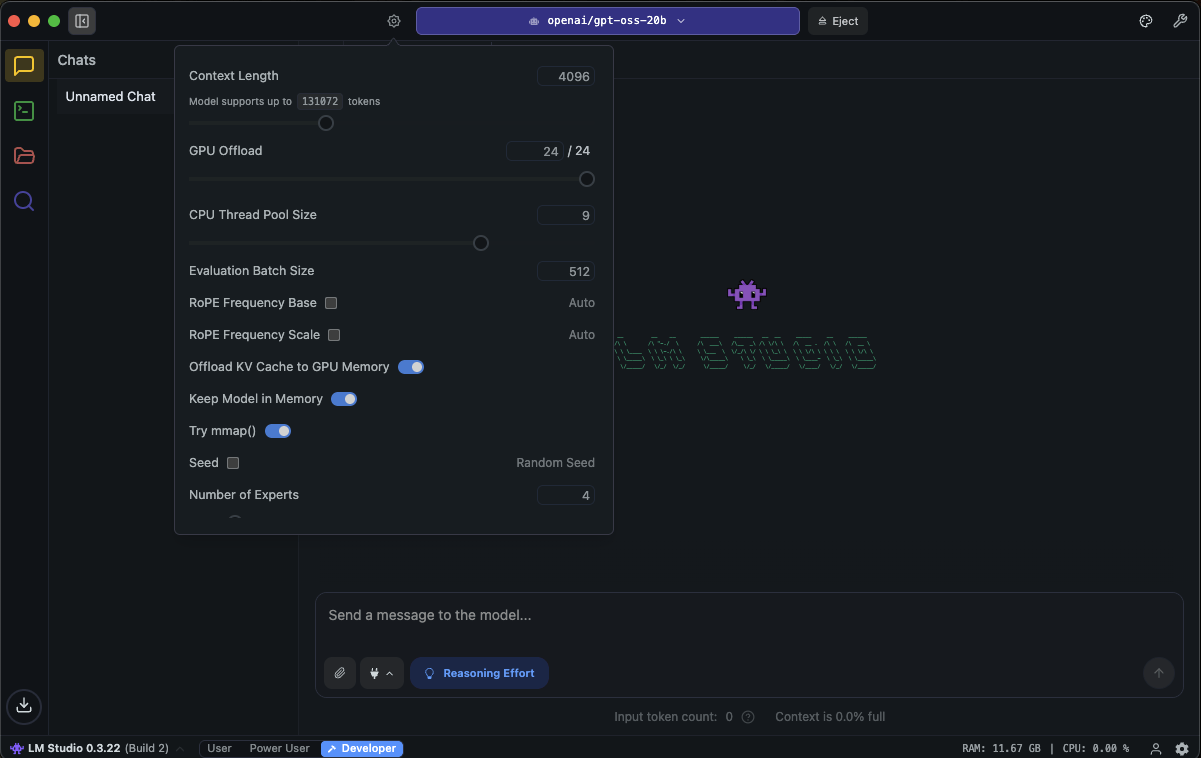
Task: Open the wrench settings icon at top right
Action: pyautogui.click(x=1180, y=21)
